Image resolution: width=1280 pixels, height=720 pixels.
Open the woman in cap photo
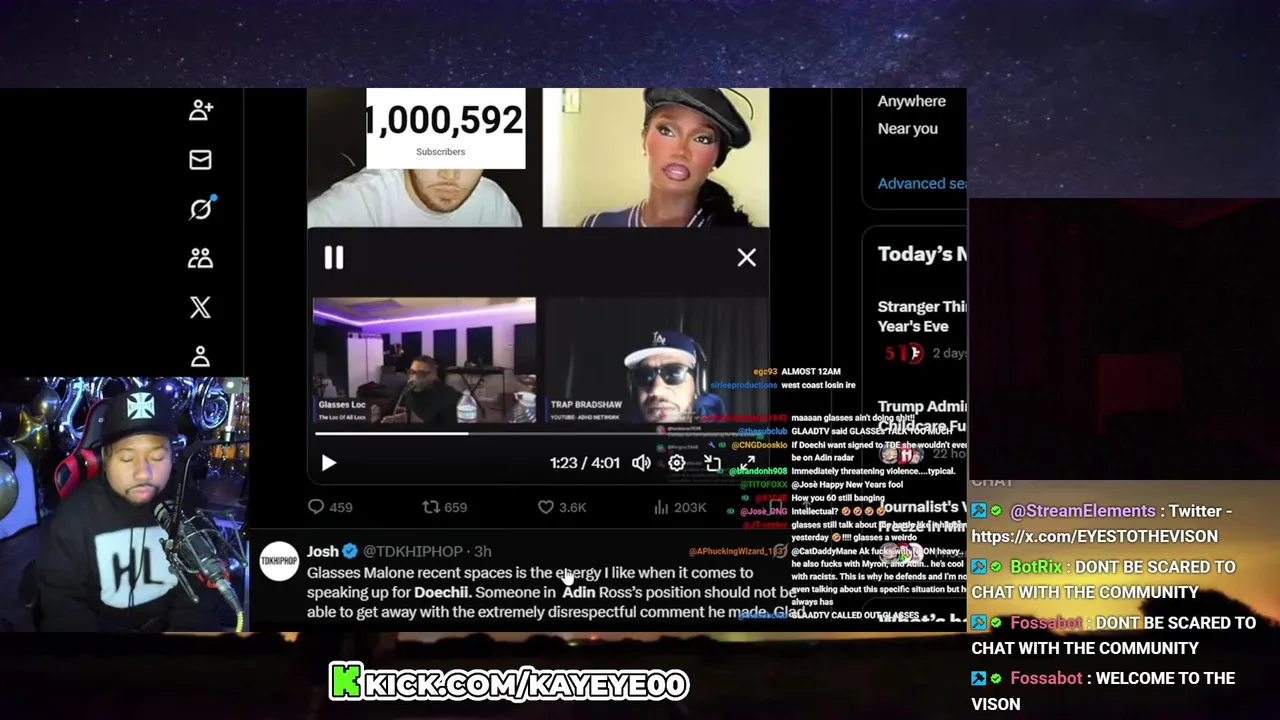656,158
